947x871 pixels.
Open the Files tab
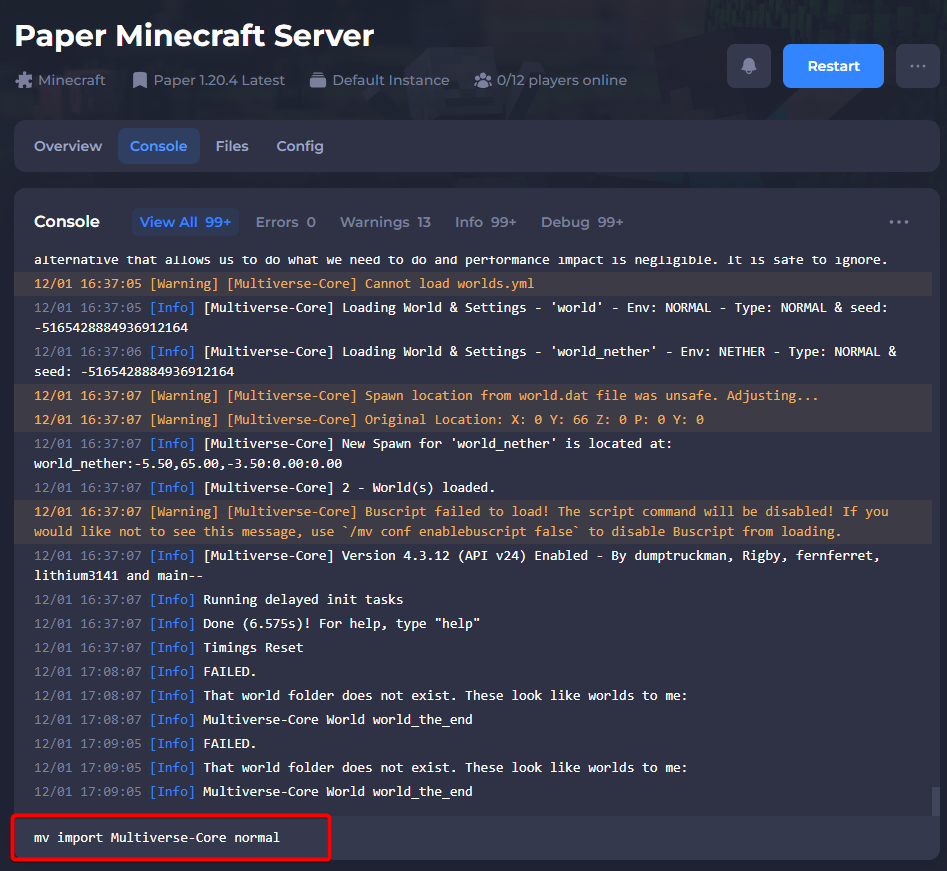pyautogui.click(x=232, y=146)
